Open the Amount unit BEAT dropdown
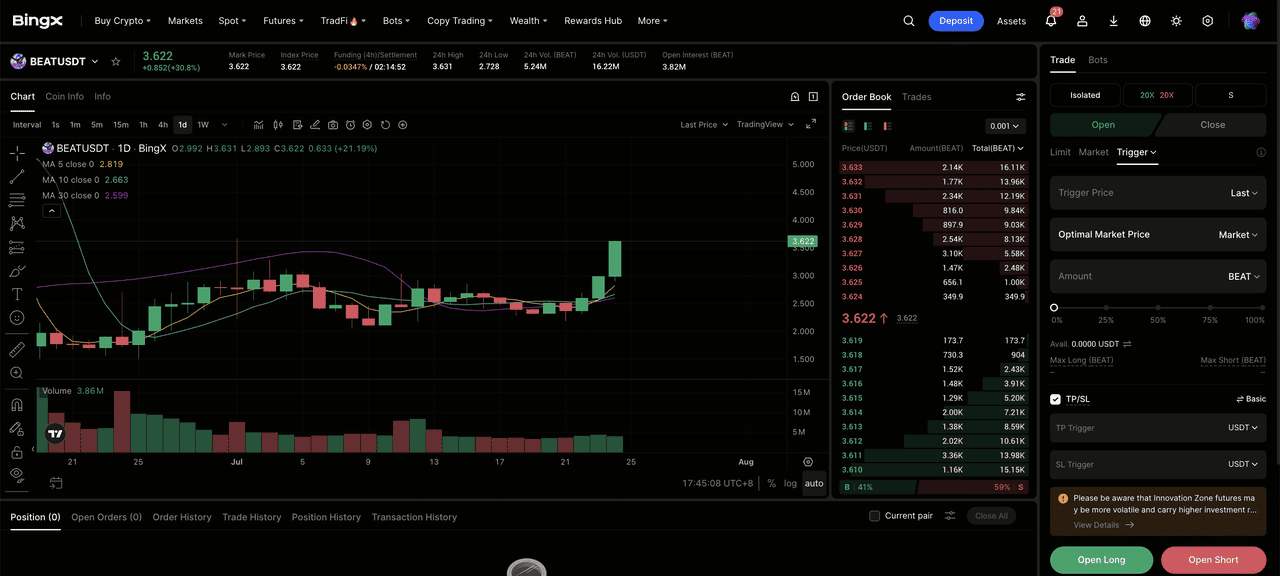The height and width of the screenshot is (576, 1280). [x=1244, y=276]
